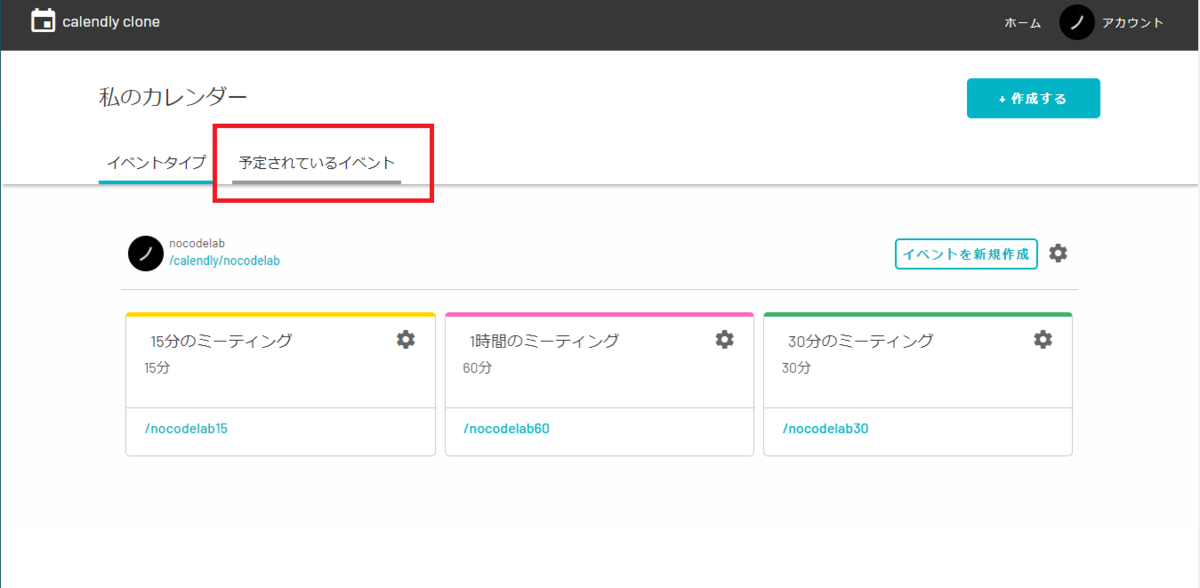
Task: Click the 60分 duration text
Action: tap(477, 368)
